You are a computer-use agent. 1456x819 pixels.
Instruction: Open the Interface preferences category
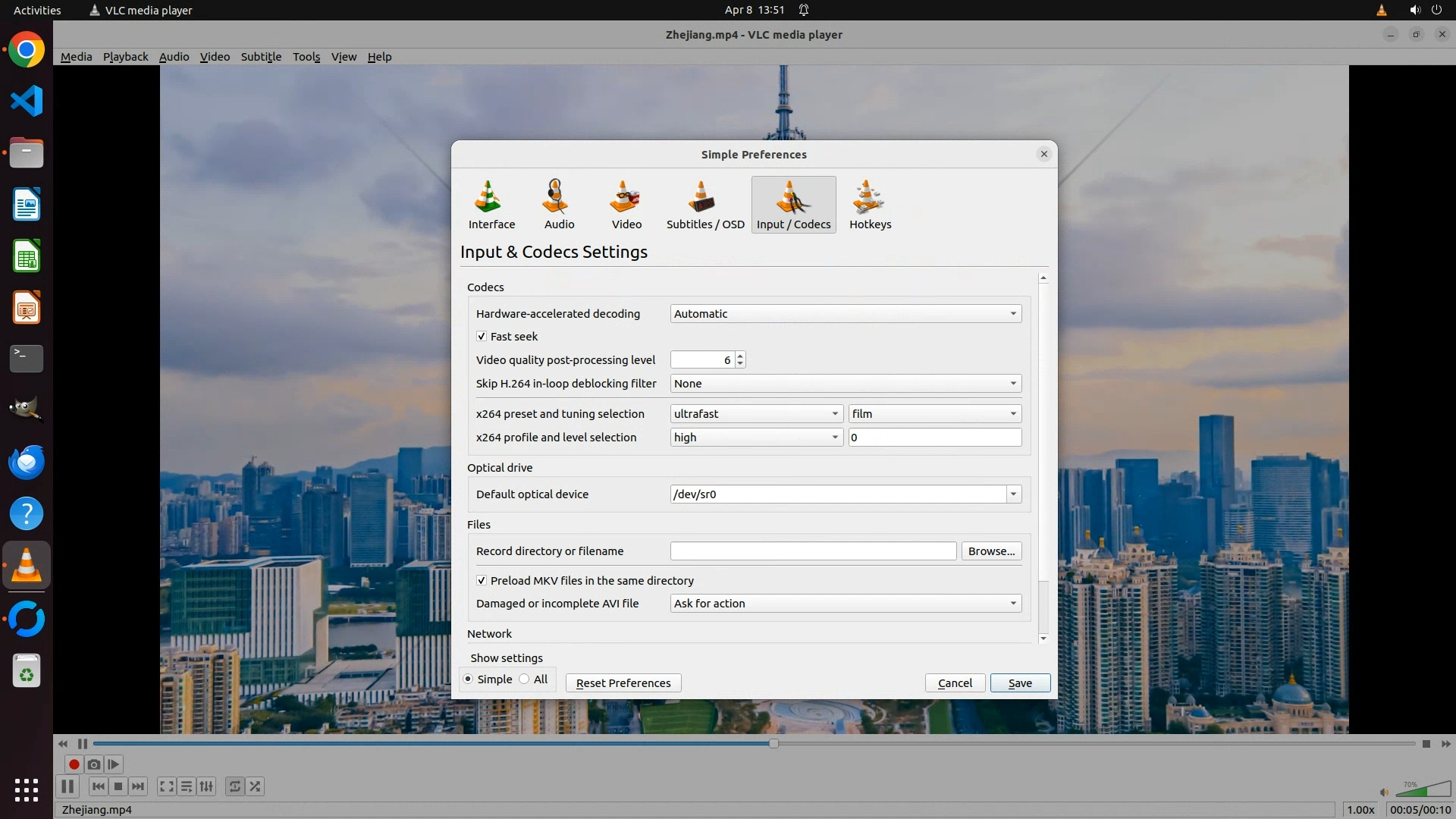(x=491, y=205)
